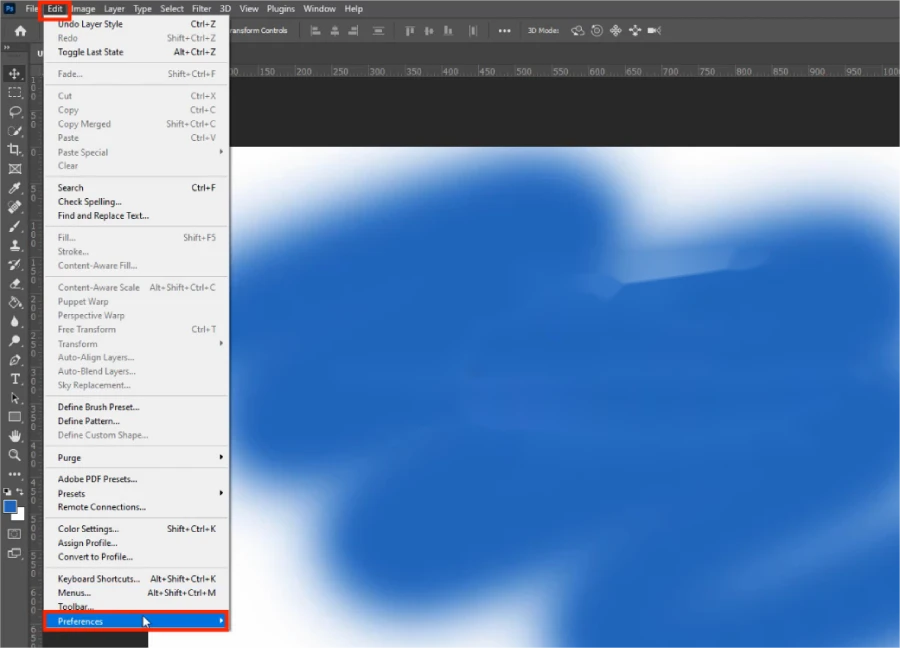Viewport: 900px width, 648px height.
Task: Select the History Brush tool
Action: (x=14, y=265)
